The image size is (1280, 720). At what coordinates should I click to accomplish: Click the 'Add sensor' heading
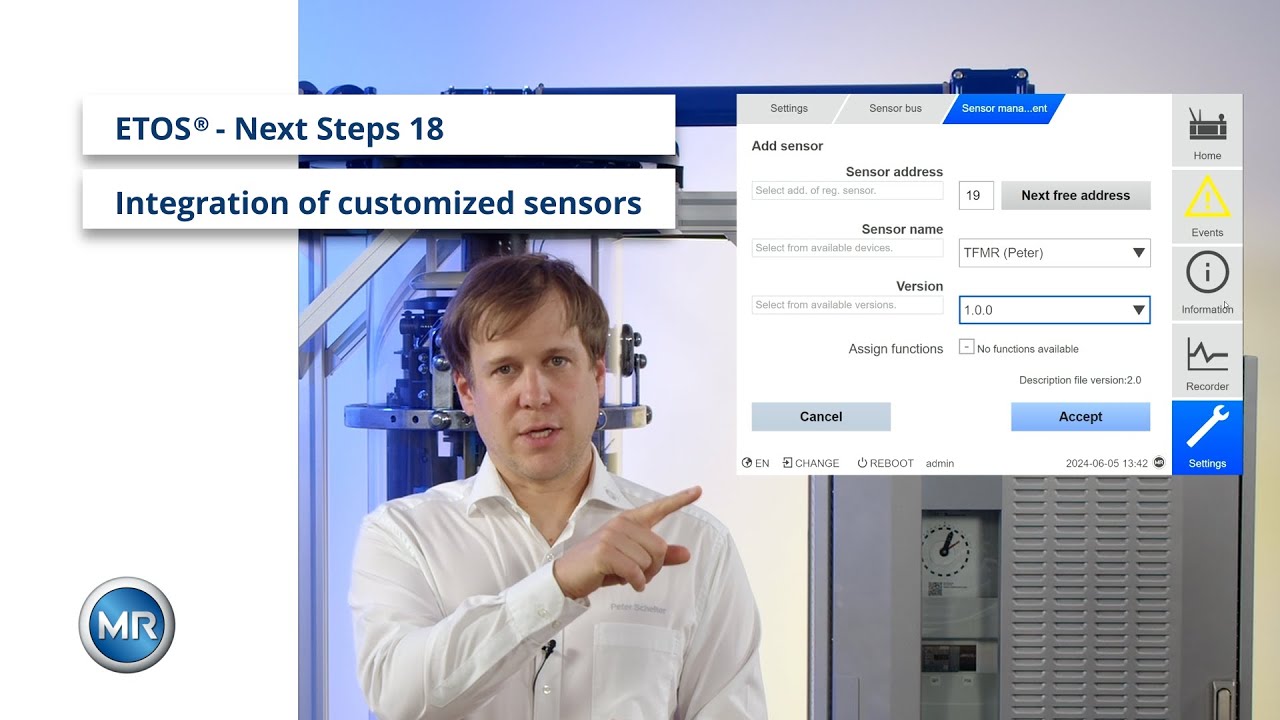787,146
